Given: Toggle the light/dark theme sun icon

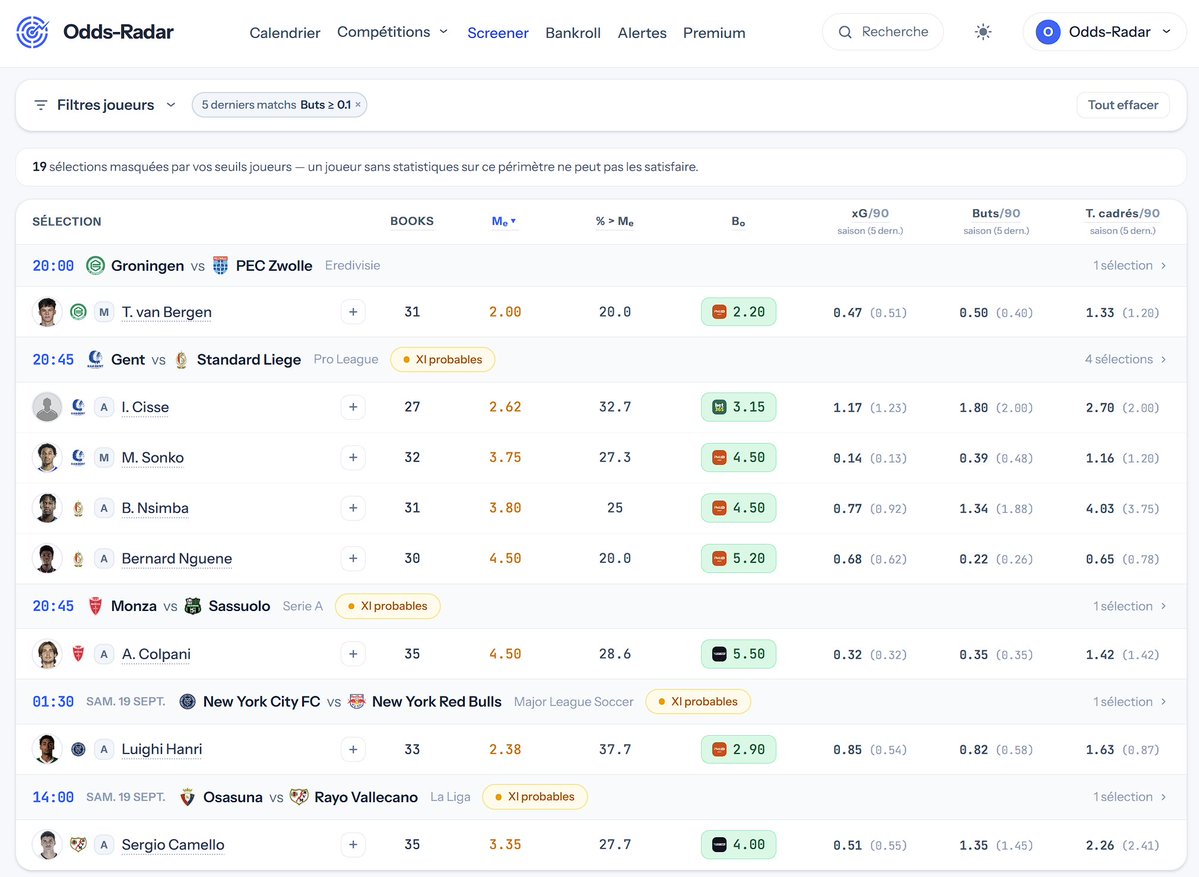Looking at the screenshot, I should tap(983, 32).
